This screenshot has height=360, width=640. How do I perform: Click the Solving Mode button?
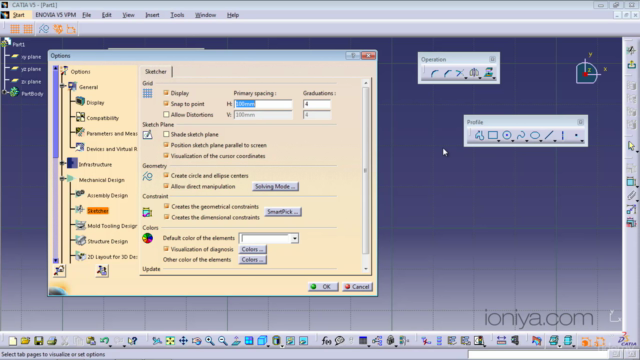tap(275, 187)
